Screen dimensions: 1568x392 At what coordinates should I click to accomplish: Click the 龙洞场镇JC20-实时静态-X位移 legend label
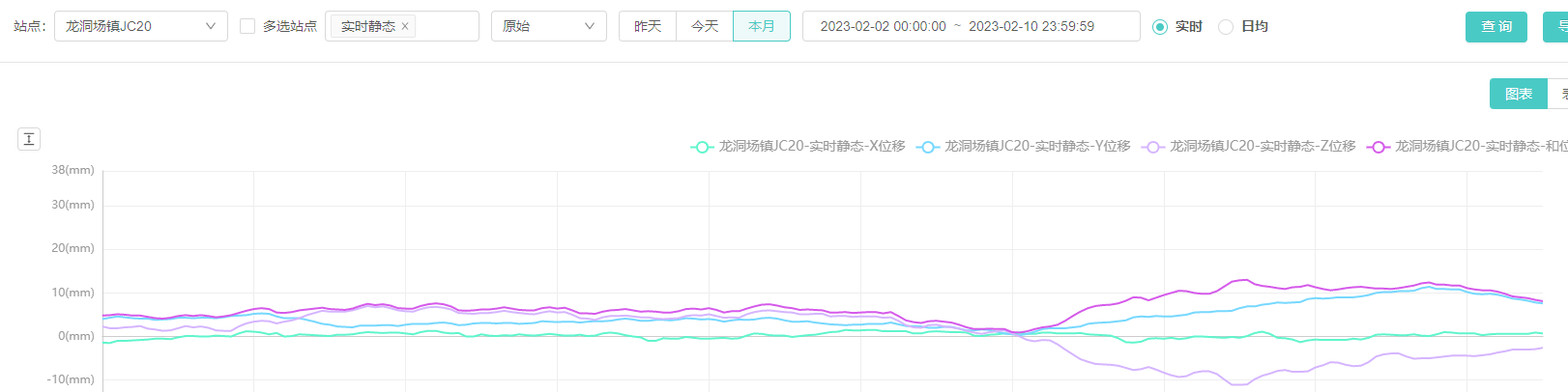[812, 146]
